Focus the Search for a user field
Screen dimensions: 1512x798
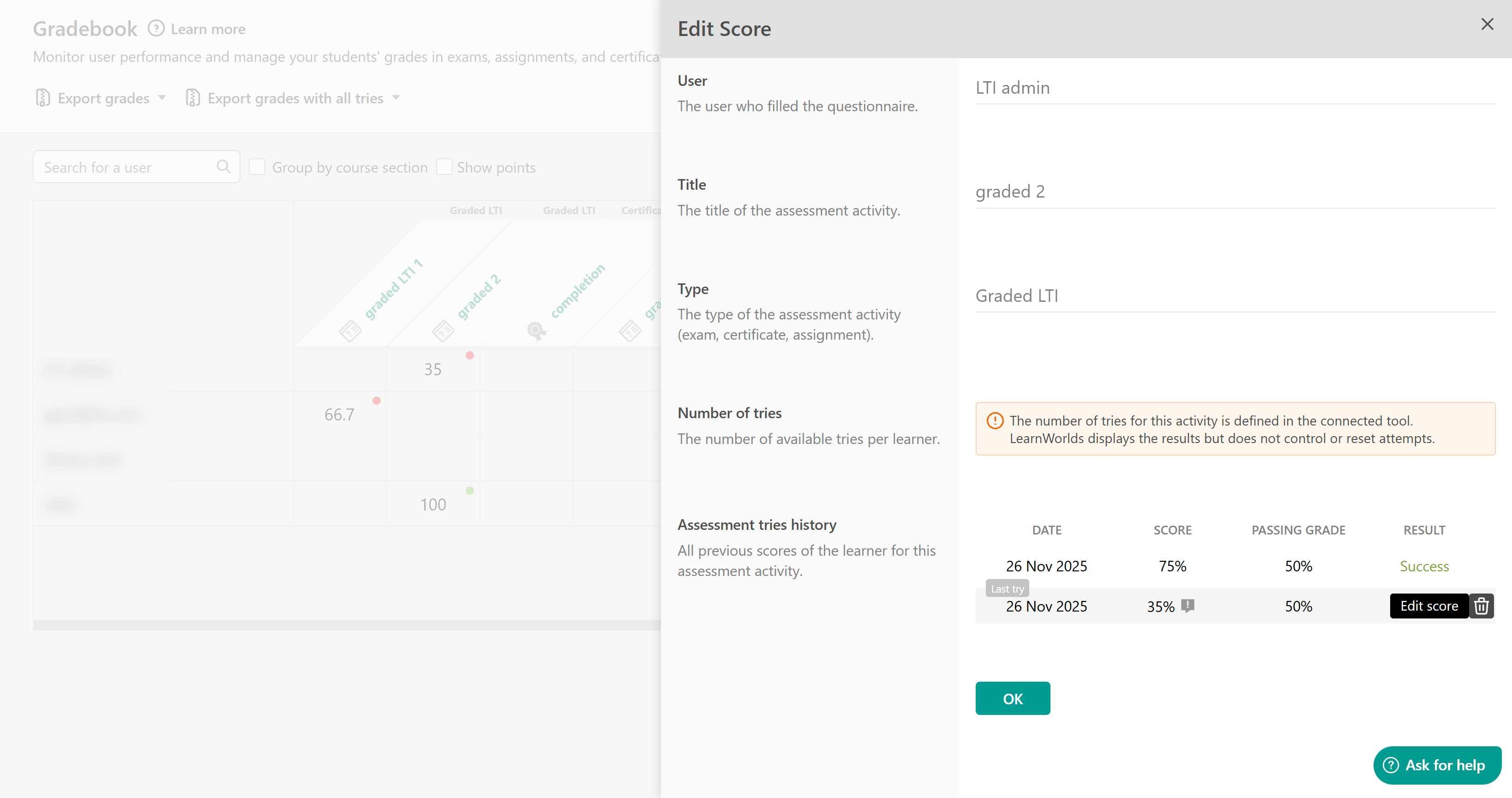click(x=126, y=167)
